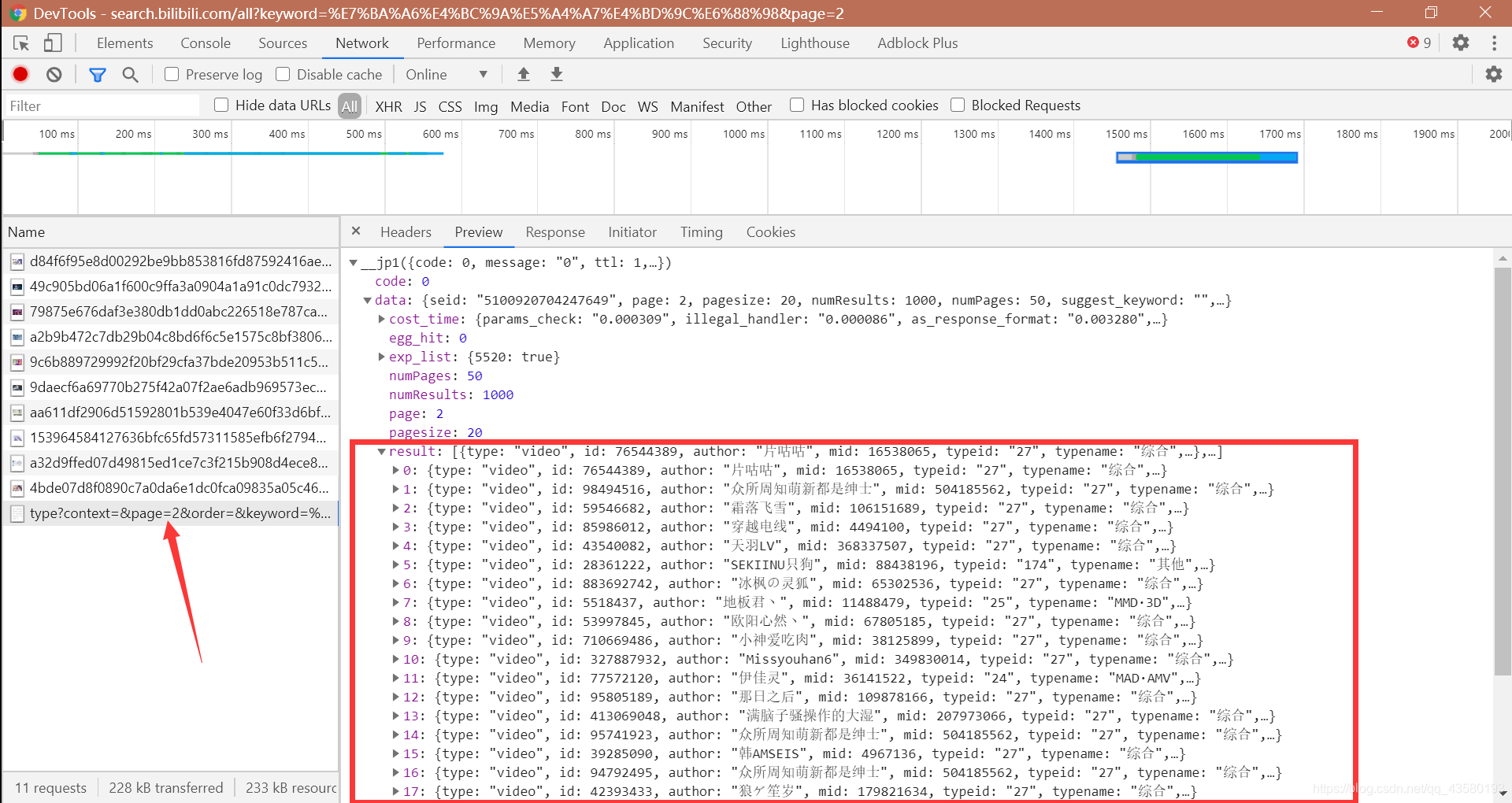Image resolution: width=1512 pixels, height=803 pixels.
Task: Open the Online throttling dropdown
Action: point(447,75)
